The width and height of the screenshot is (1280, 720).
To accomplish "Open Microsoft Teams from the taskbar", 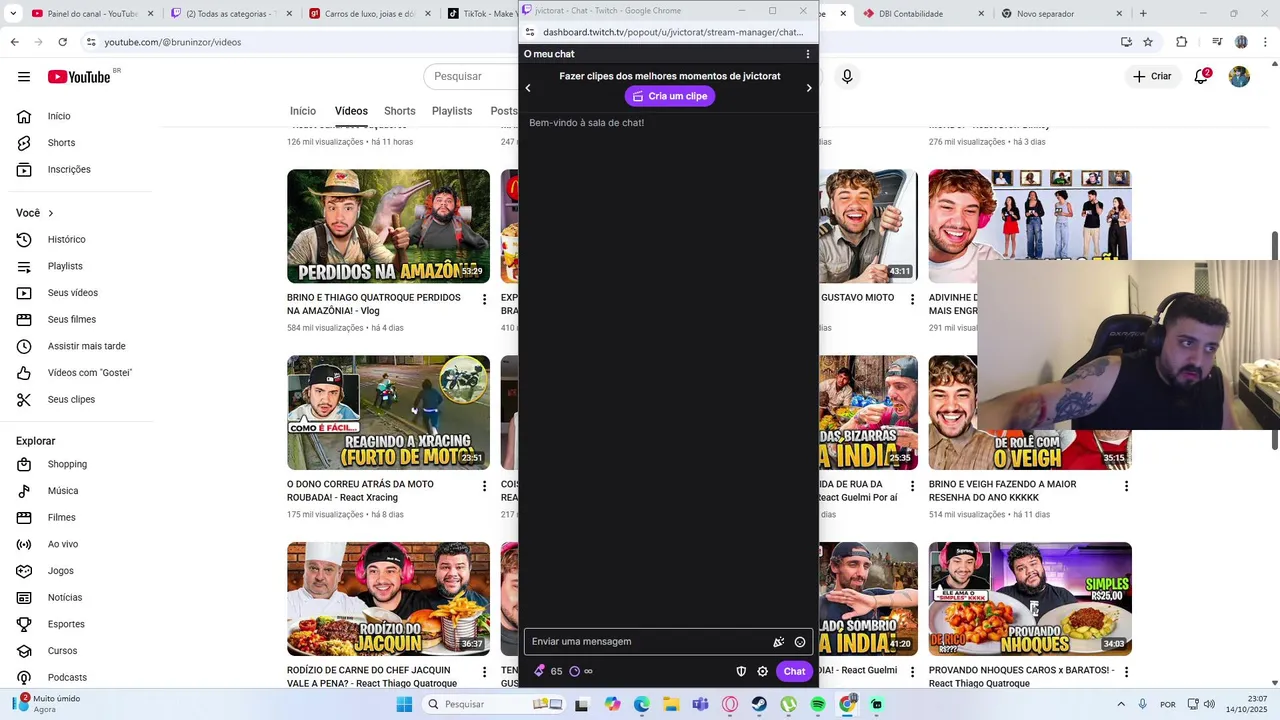I will tap(700, 704).
